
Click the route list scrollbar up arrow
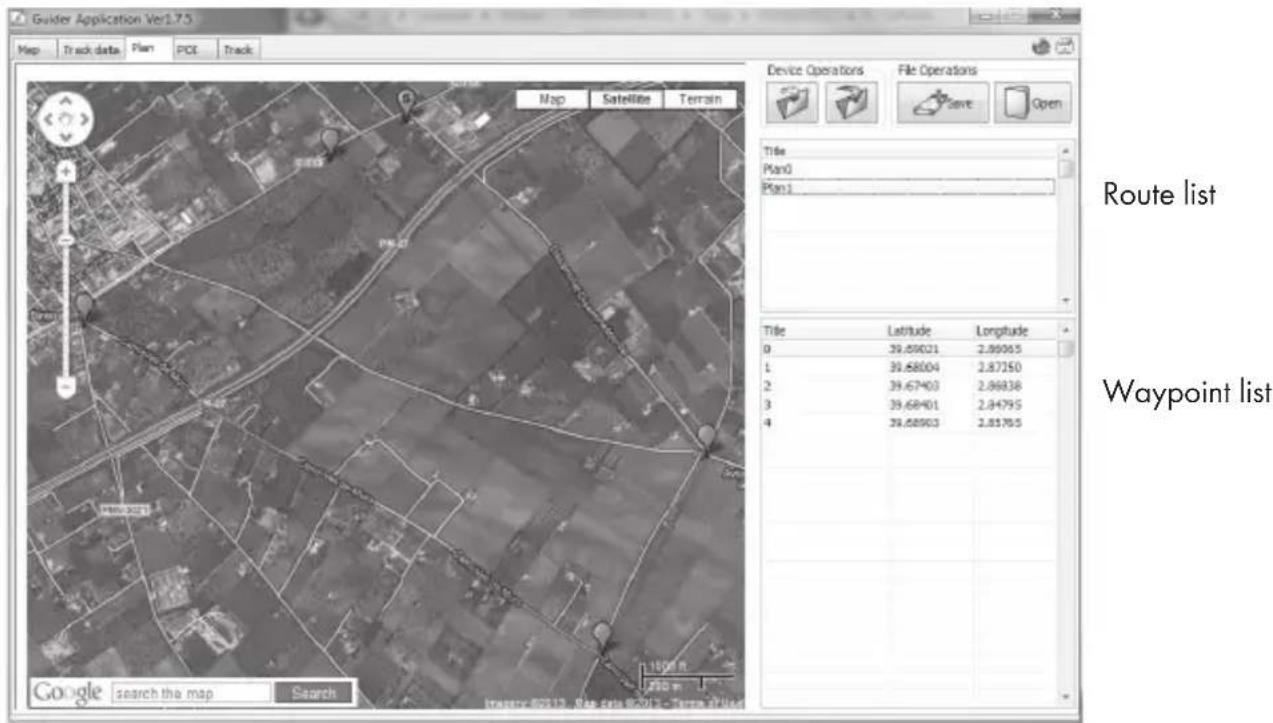(x=1066, y=150)
